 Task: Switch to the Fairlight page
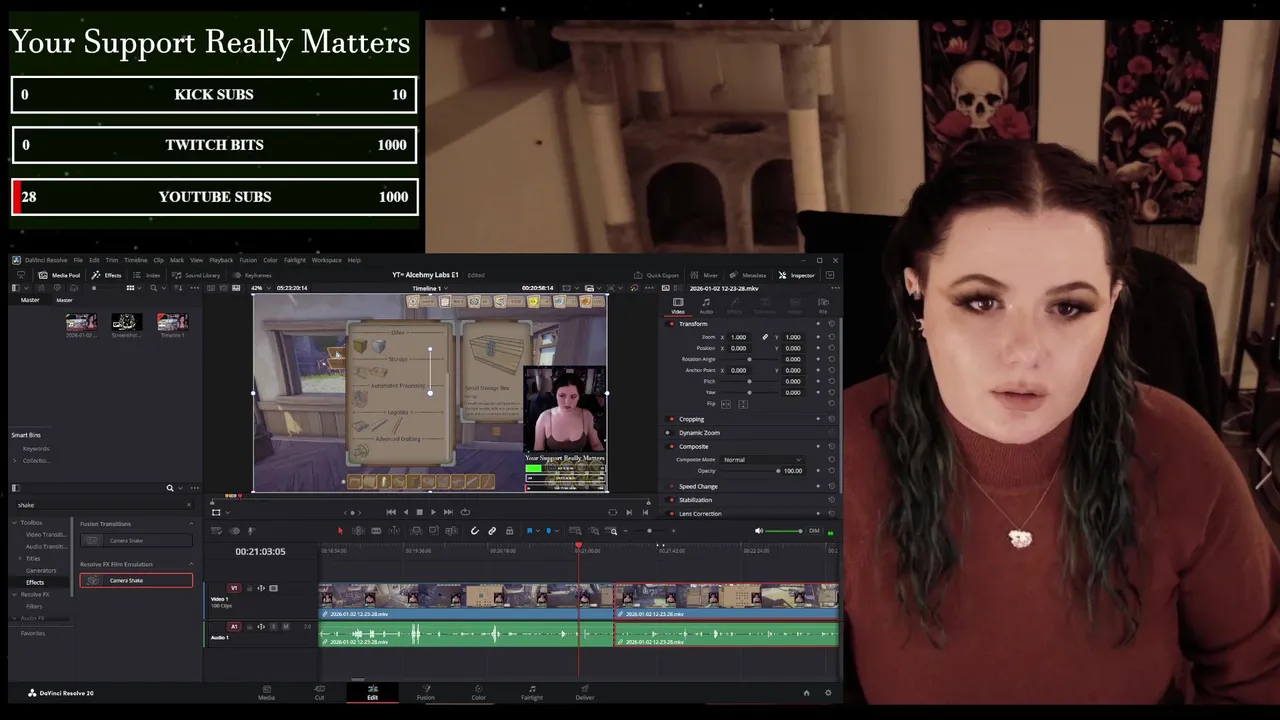click(532, 692)
